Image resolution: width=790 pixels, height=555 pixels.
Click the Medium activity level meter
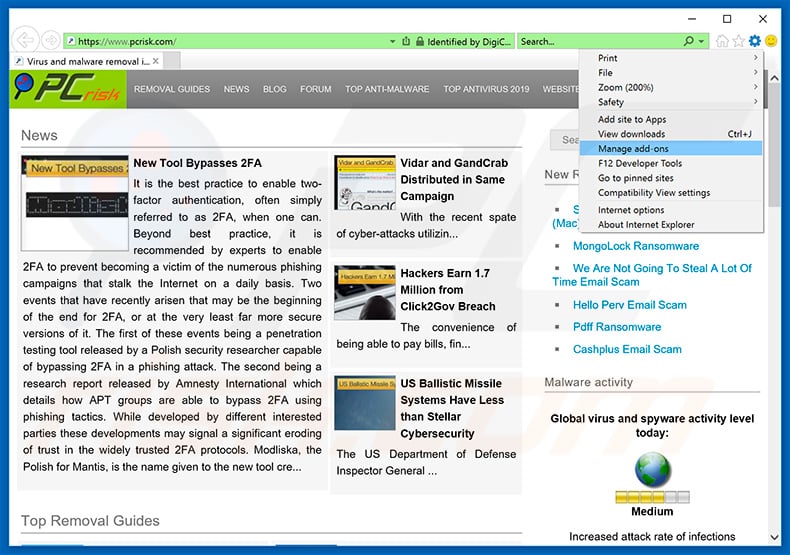click(x=652, y=498)
